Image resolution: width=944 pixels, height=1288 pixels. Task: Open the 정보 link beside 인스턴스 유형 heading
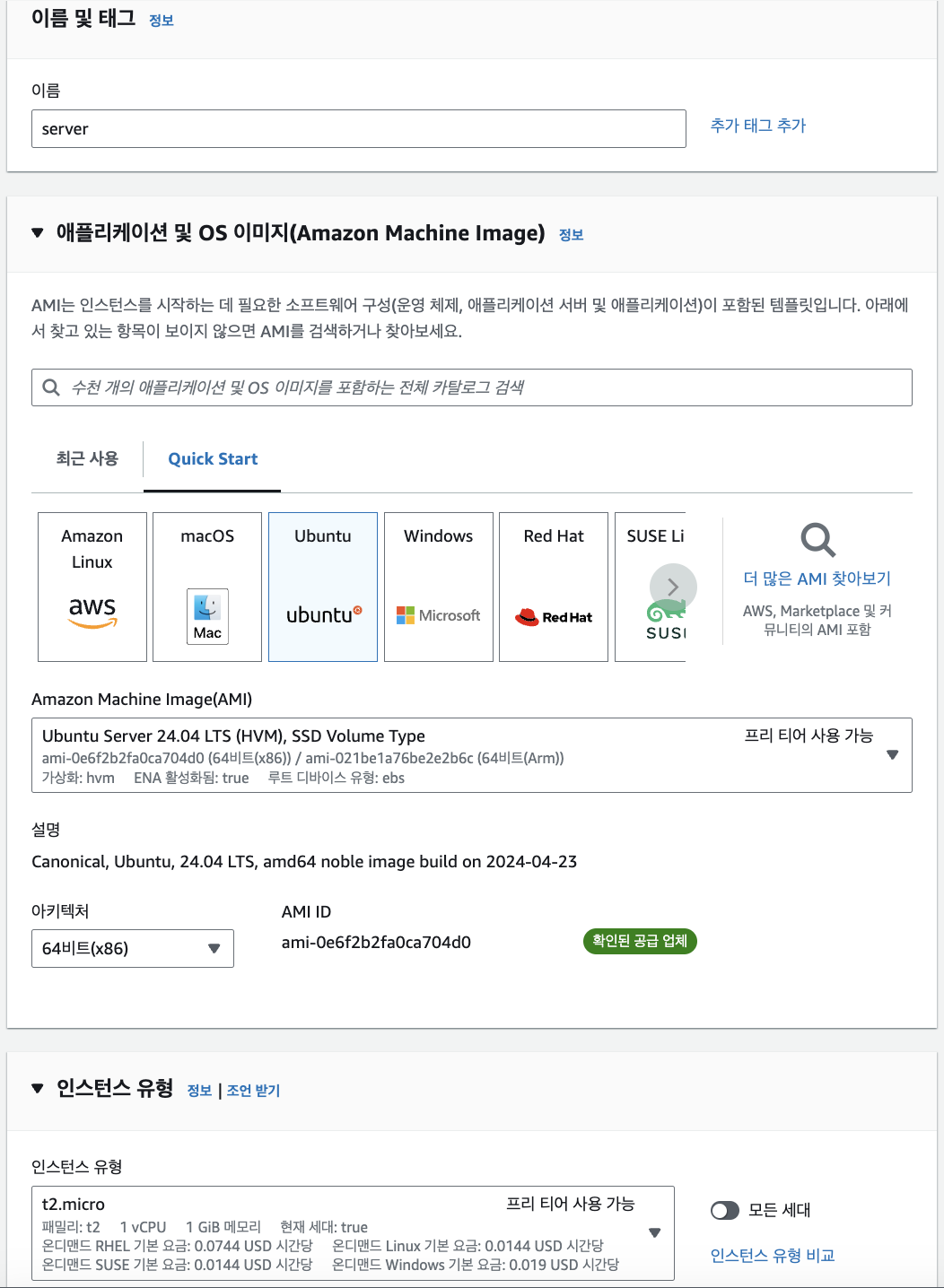pos(199,1091)
